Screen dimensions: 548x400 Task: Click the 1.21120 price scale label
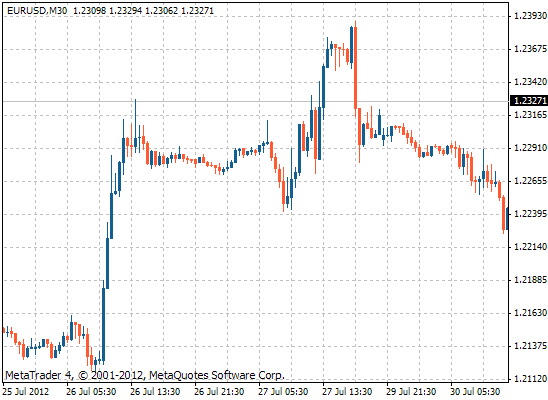point(530,379)
